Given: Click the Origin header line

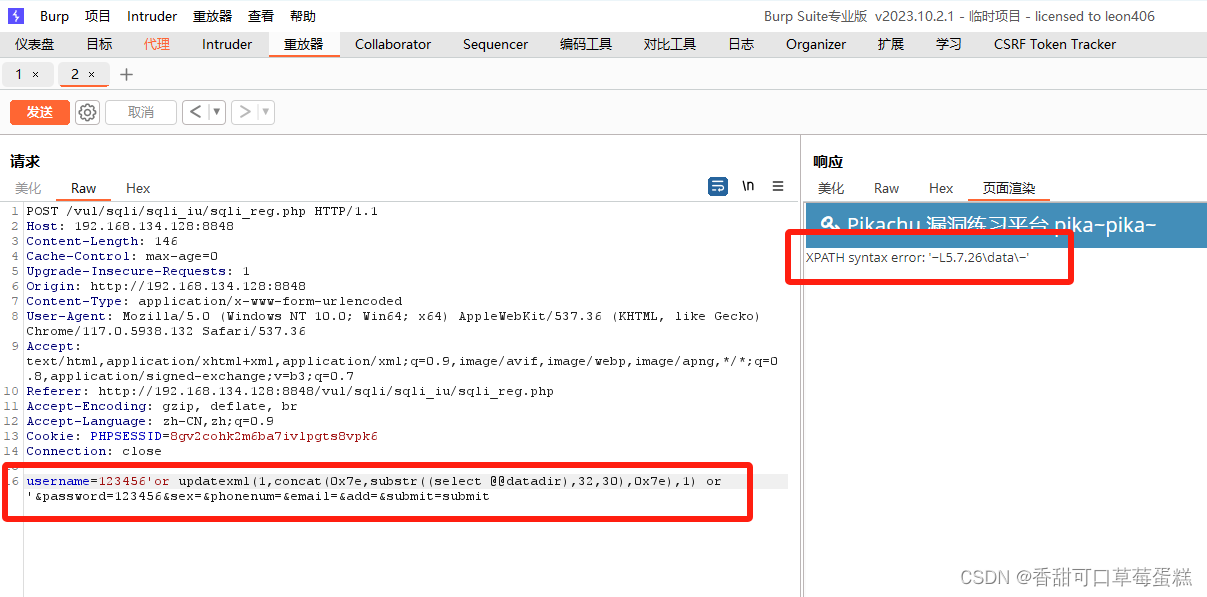Looking at the screenshot, I should (x=166, y=286).
